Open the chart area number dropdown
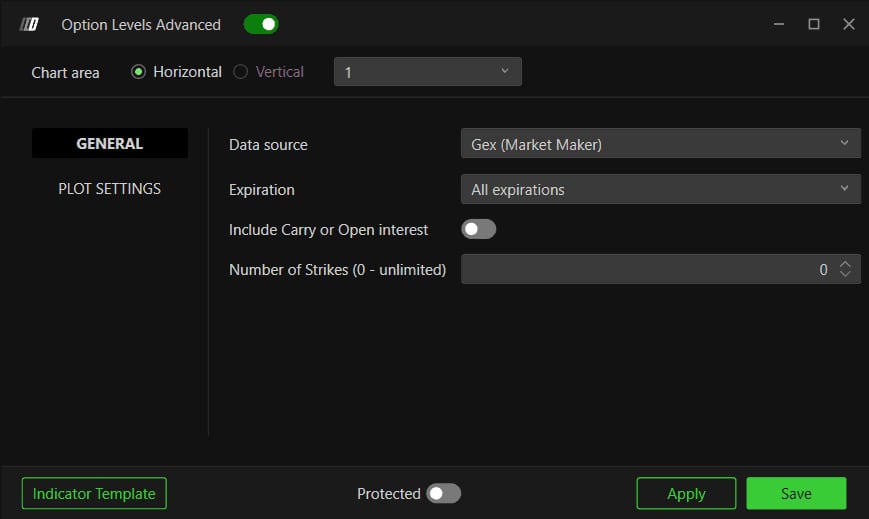This screenshot has width=869, height=519. (x=427, y=72)
